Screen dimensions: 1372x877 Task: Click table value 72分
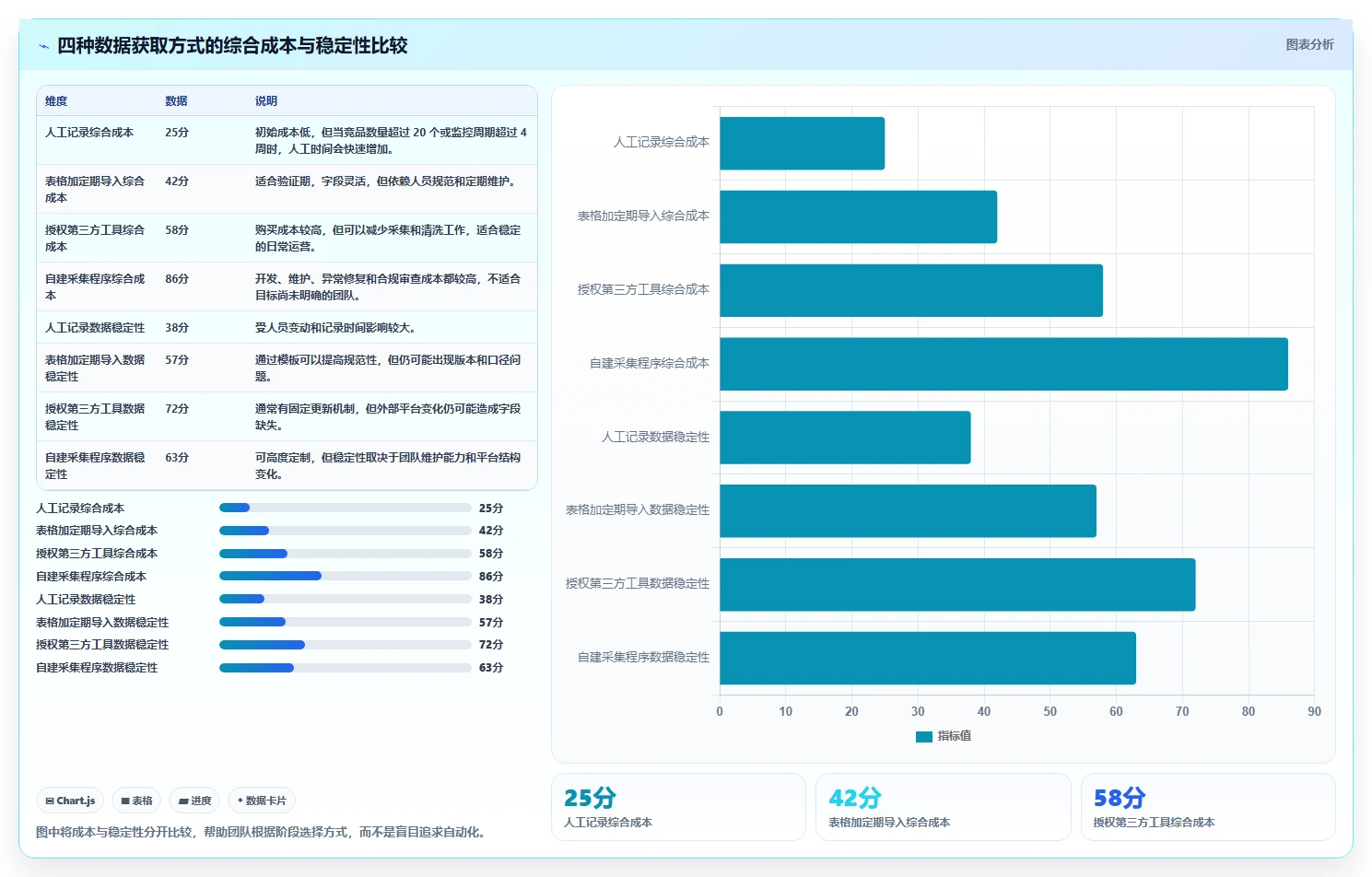coord(177,409)
